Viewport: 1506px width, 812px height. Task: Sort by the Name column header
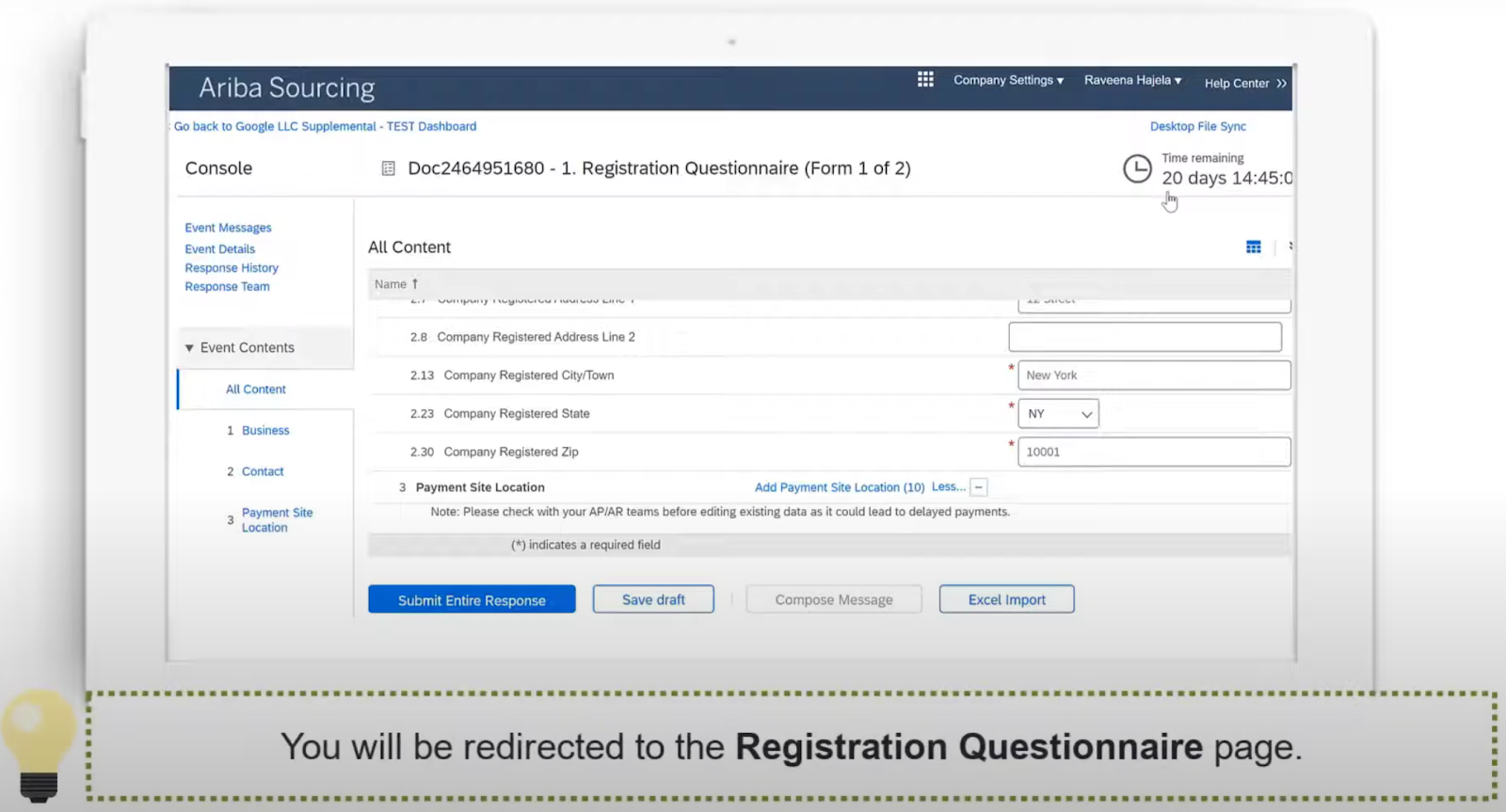(x=395, y=284)
